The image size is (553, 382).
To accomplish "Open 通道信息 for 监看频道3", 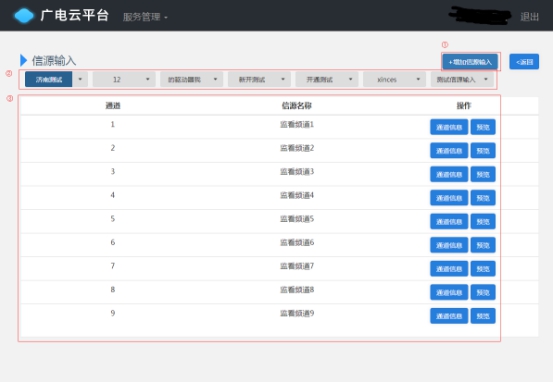I will [449, 174].
